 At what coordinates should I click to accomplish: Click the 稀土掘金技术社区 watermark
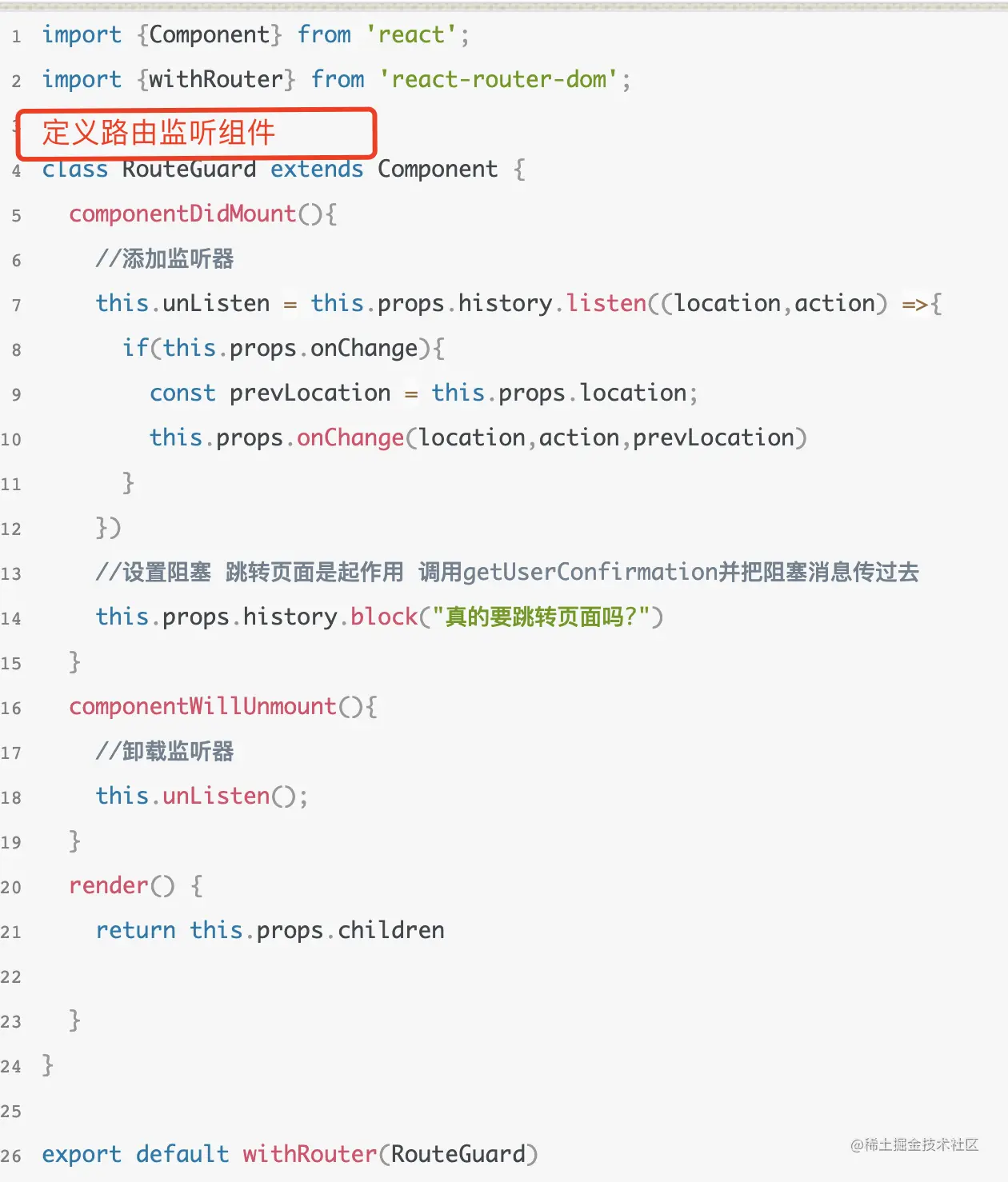[914, 1144]
